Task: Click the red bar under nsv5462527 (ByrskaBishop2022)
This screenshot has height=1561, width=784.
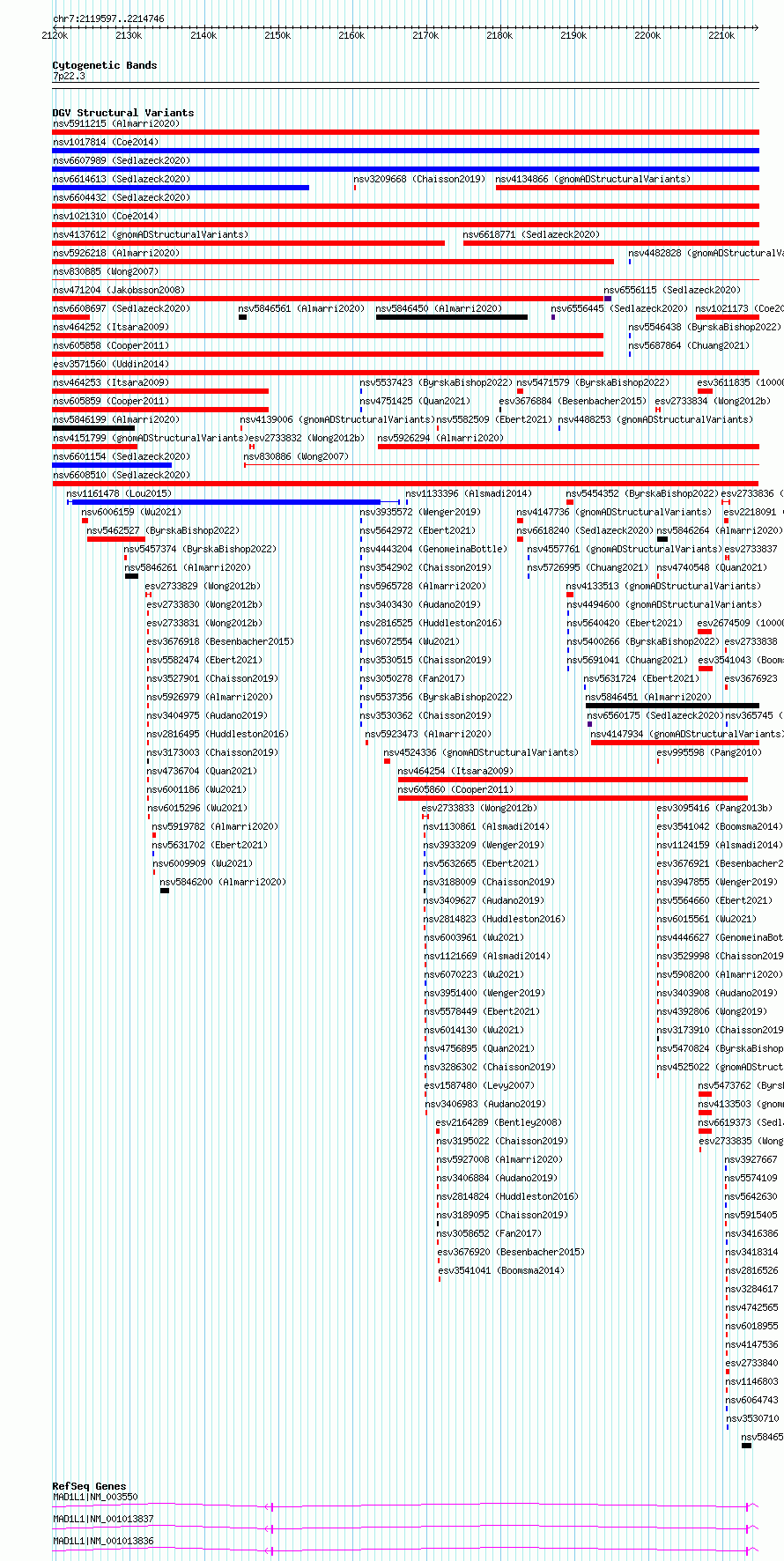Action: click(x=116, y=539)
